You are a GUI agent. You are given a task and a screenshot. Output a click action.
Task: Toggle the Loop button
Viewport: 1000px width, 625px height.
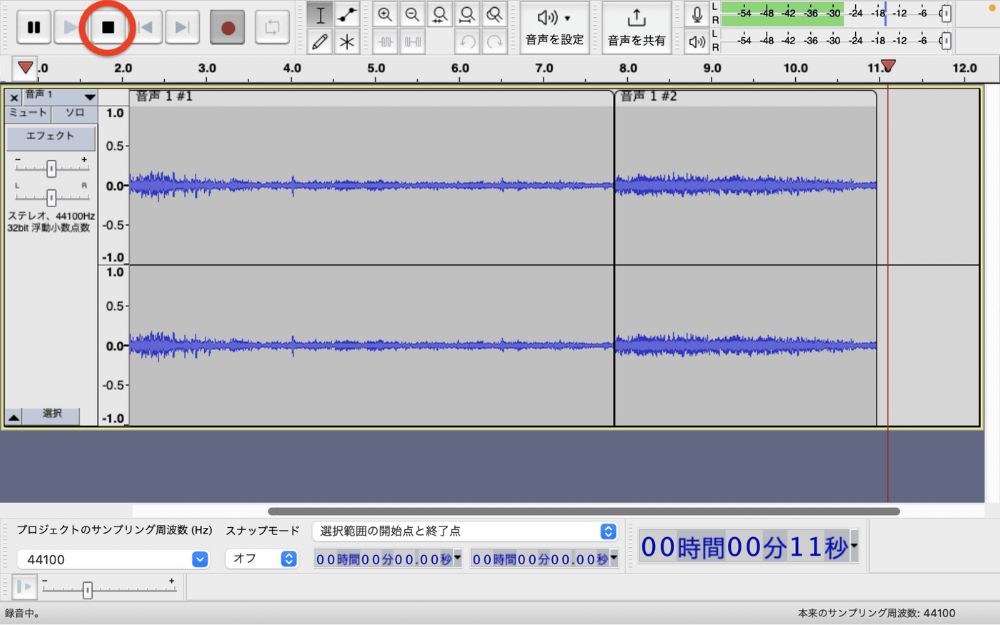coord(272,27)
